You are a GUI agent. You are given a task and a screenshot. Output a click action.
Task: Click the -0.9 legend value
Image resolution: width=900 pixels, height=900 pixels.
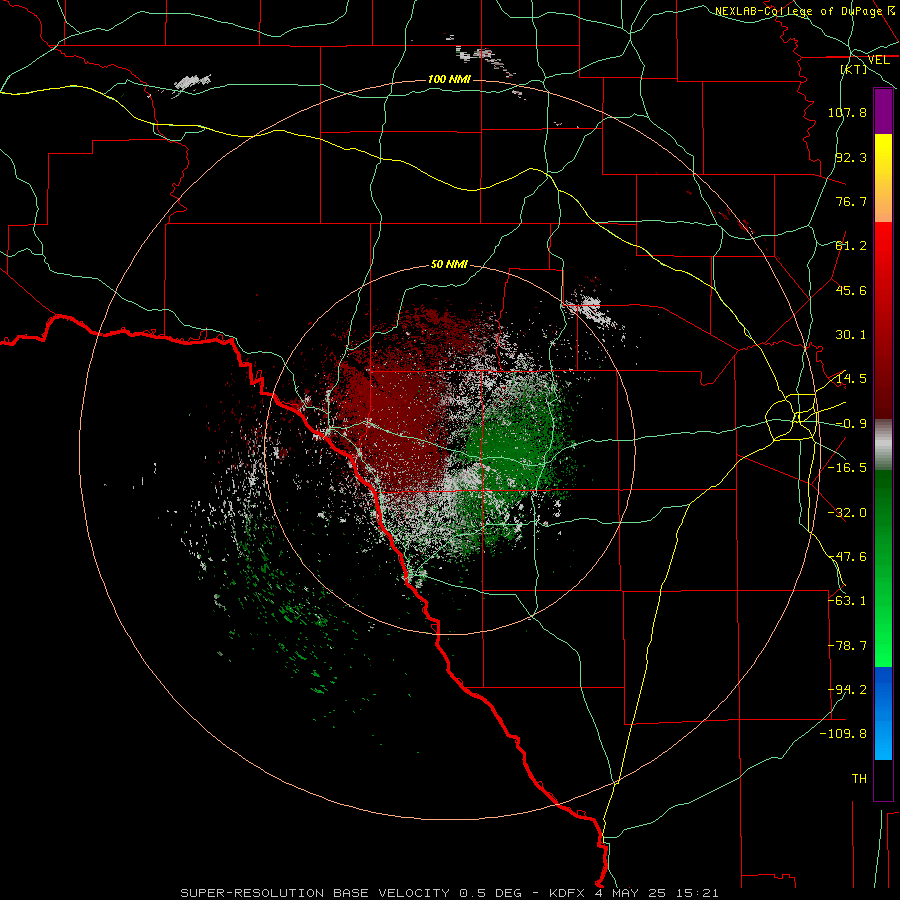tap(851, 424)
